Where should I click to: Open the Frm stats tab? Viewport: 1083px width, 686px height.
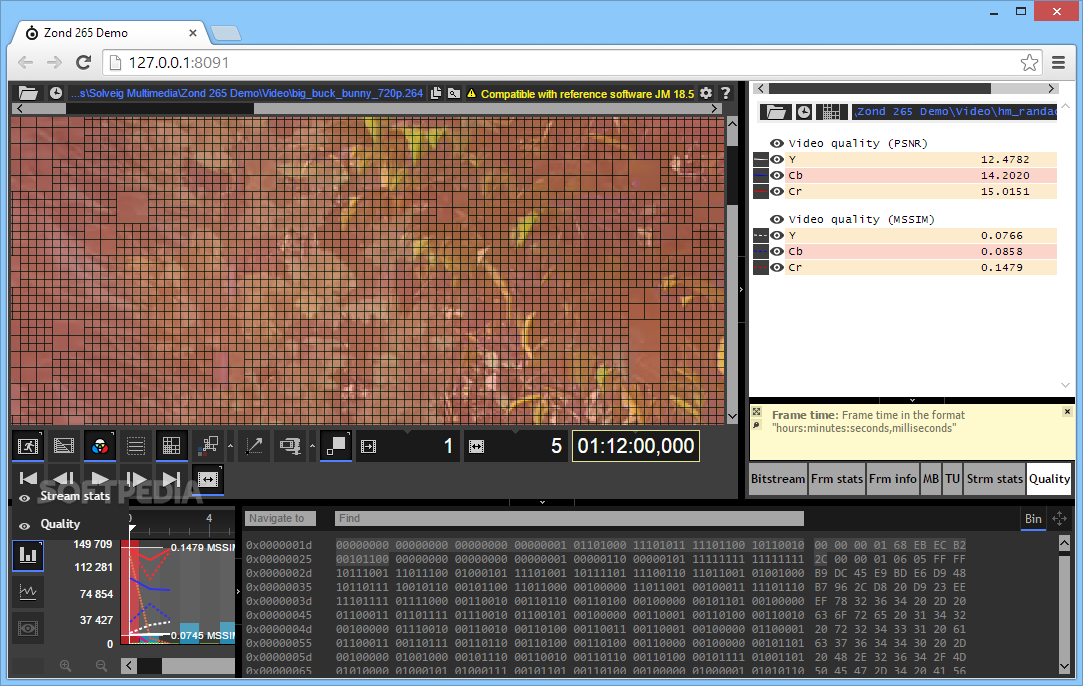pos(836,479)
